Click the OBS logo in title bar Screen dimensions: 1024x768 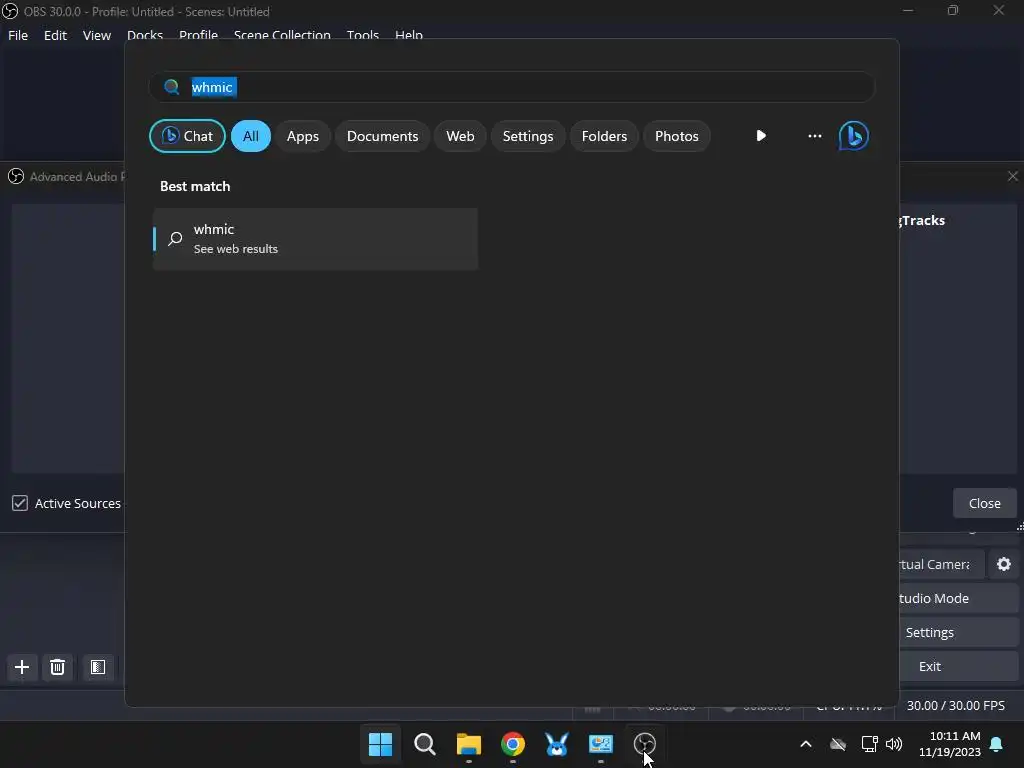pos(10,11)
